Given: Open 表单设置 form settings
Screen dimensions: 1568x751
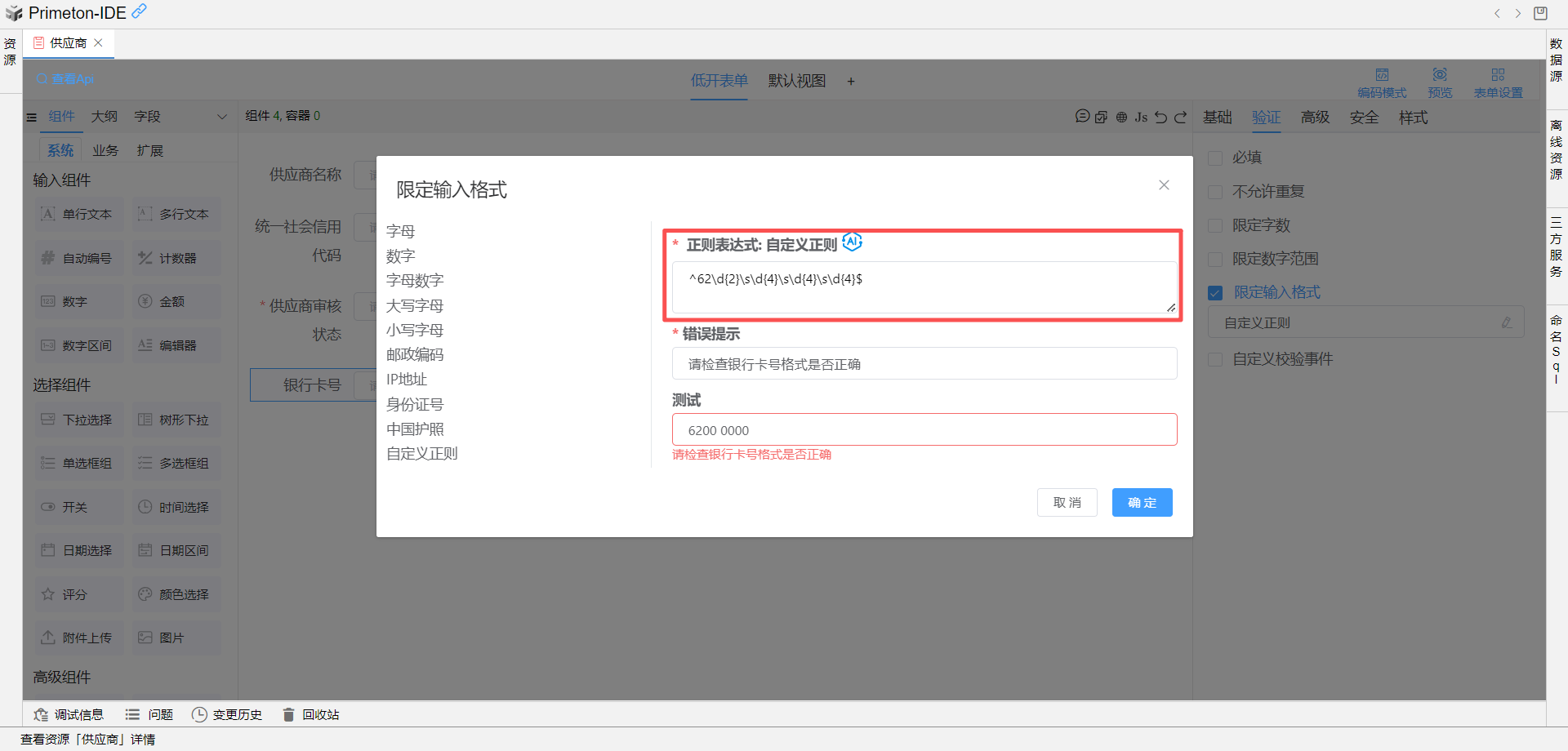Looking at the screenshot, I should pos(1499,80).
